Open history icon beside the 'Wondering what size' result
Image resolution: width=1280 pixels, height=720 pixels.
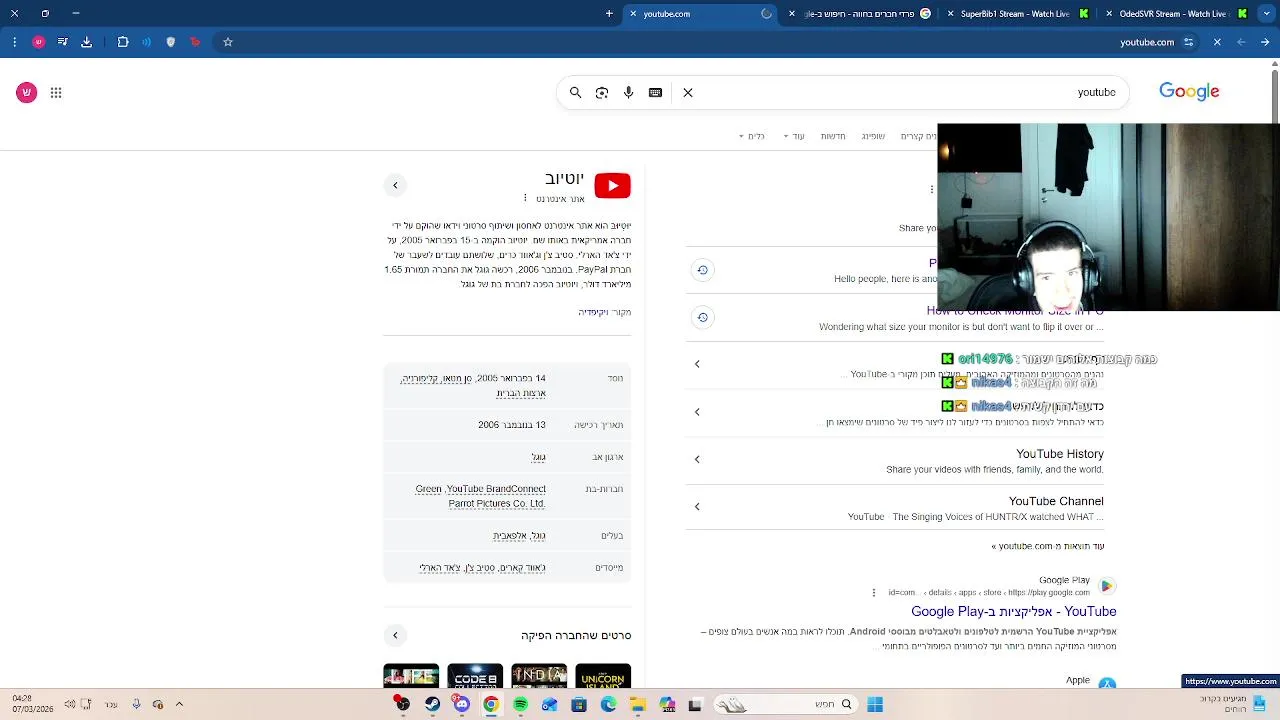click(702, 317)
